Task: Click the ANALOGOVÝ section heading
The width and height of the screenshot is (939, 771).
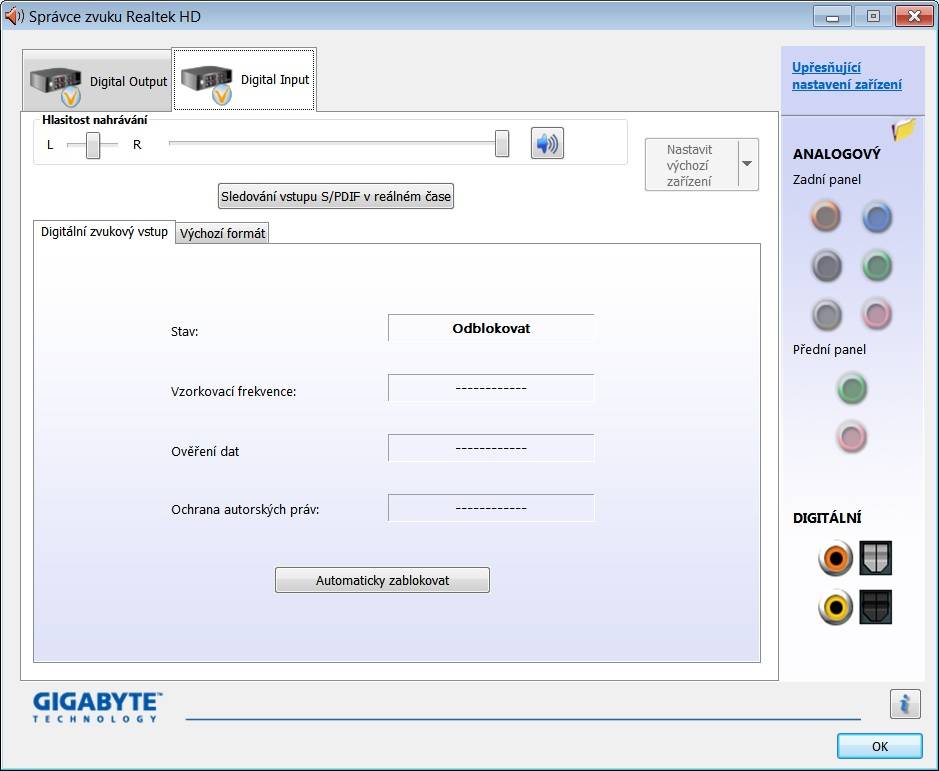Action: click(x=837, y=154)
